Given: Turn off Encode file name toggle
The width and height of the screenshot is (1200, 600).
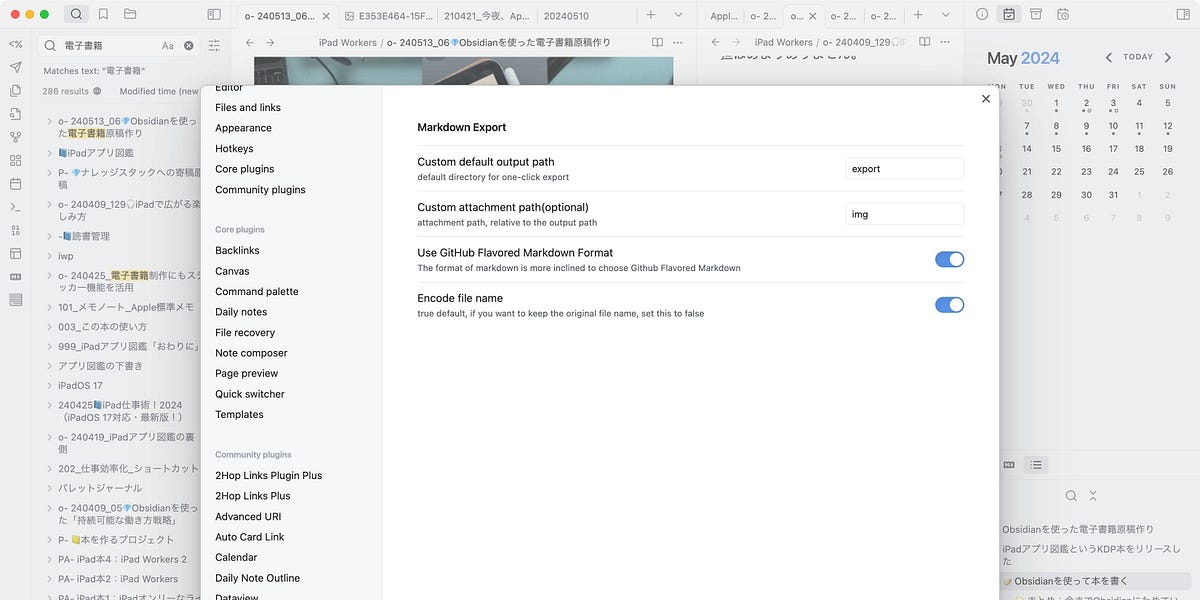Looking at the screenshot, I should pos(949,305).
